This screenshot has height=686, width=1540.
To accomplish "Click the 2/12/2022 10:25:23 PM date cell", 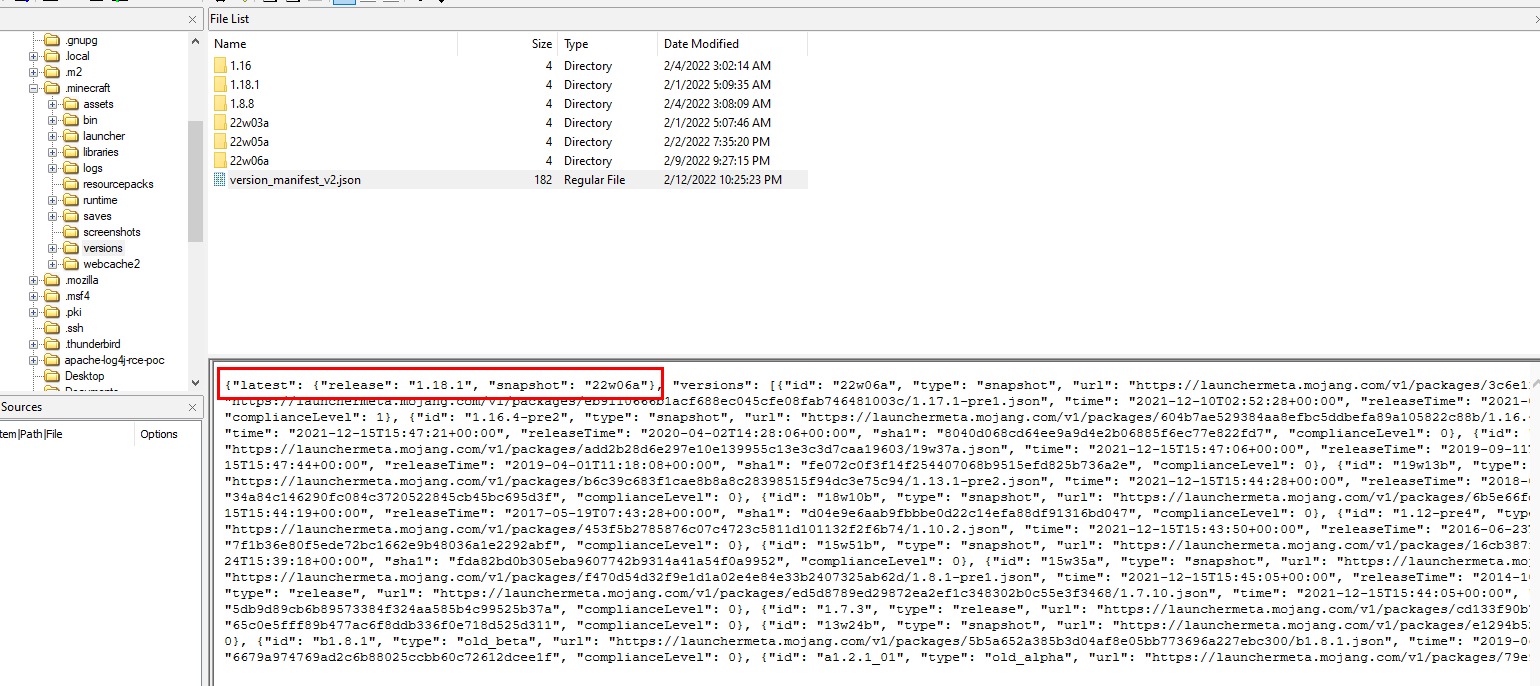I will tap(723, 180).
